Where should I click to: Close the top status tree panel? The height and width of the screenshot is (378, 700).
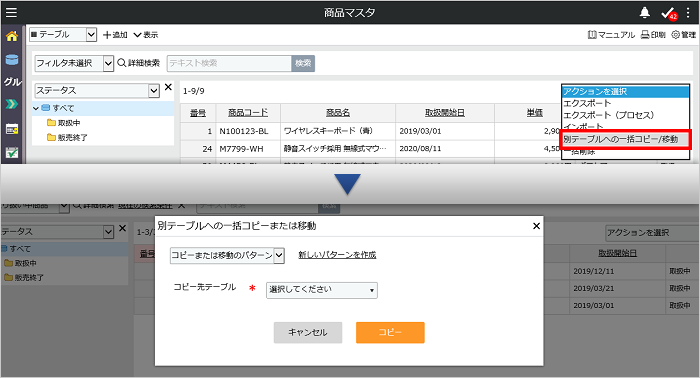[168, 87]
